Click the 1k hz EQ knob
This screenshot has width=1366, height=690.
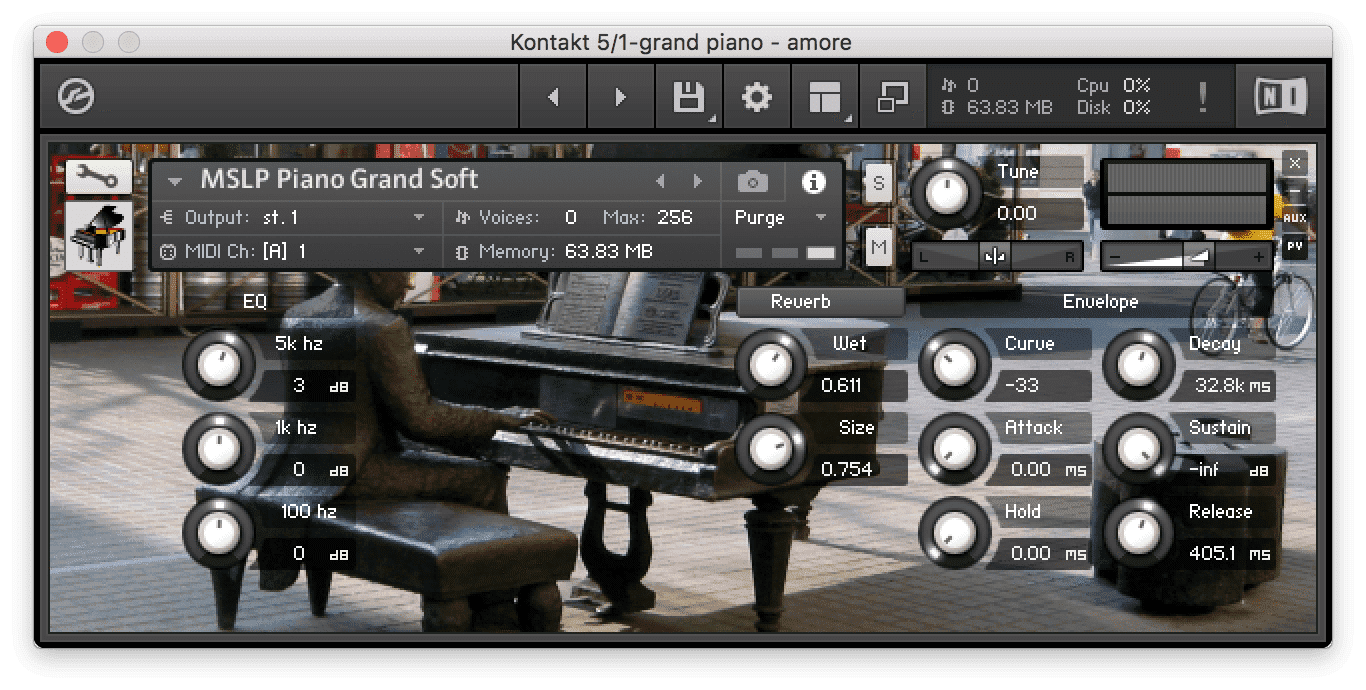pos(217,448)
